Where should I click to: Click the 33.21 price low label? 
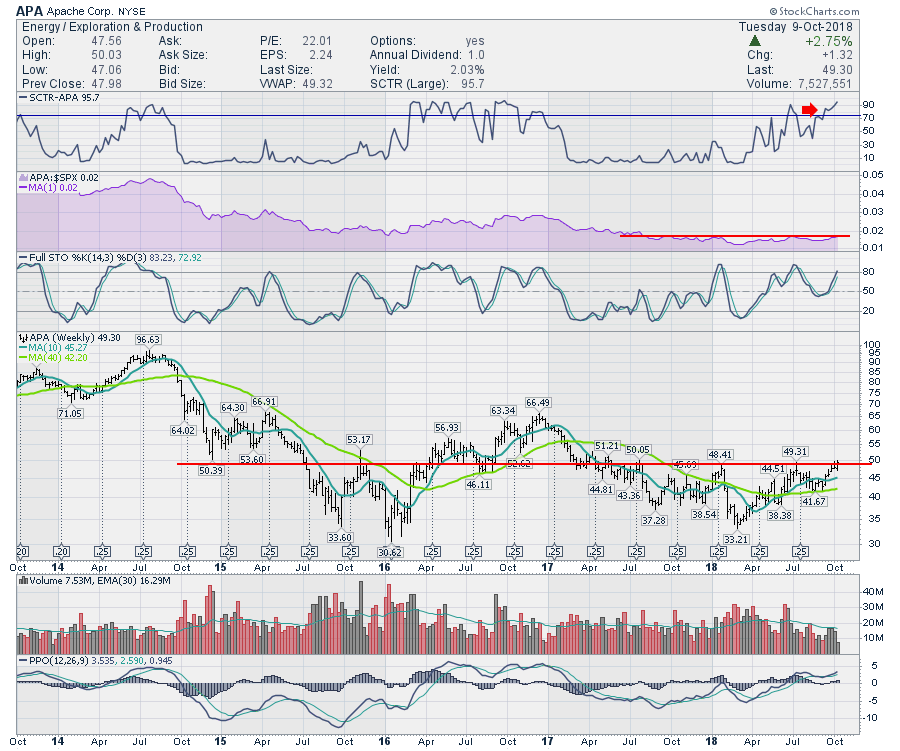pyautogui.click(x=736, y=539)
